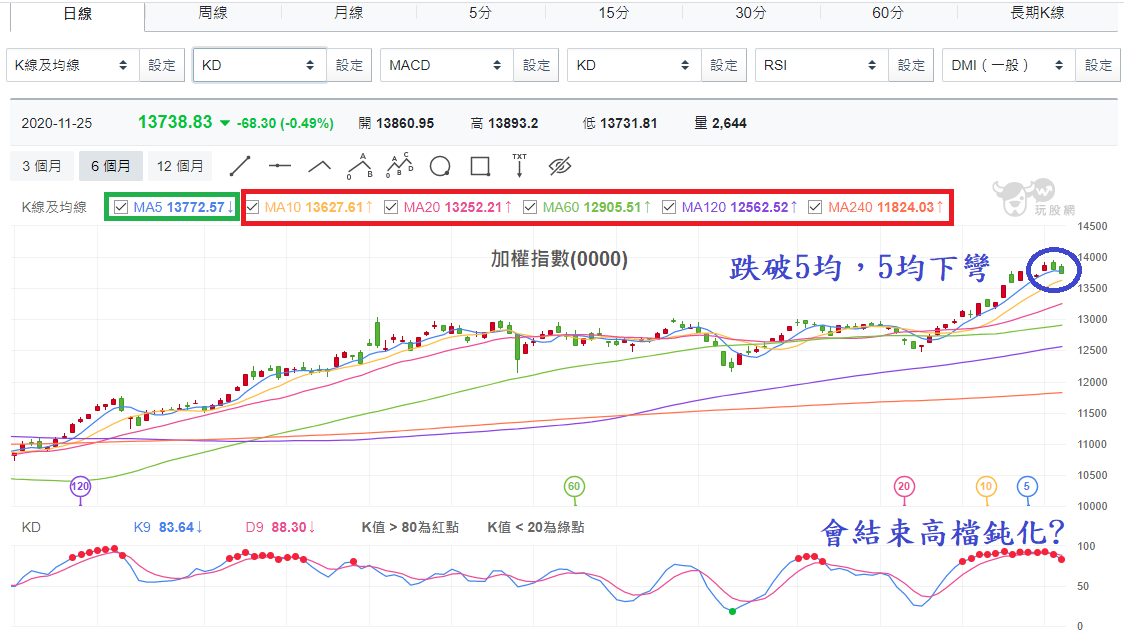Open the DMI（一般）indicator dropdown
Viewport: 1124px width, 631px height.
(x=1008, y=65)
